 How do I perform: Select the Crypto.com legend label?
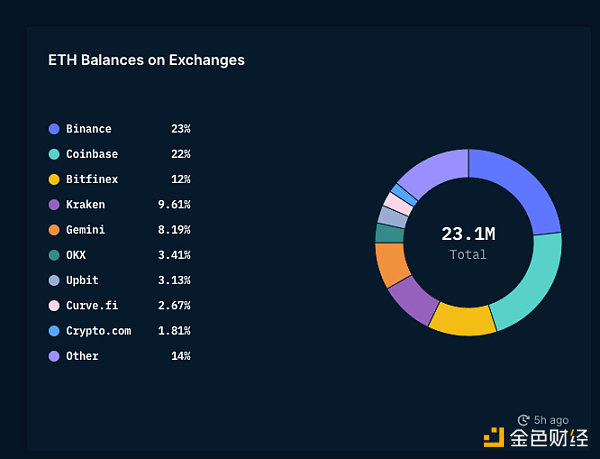coord(98,331)
